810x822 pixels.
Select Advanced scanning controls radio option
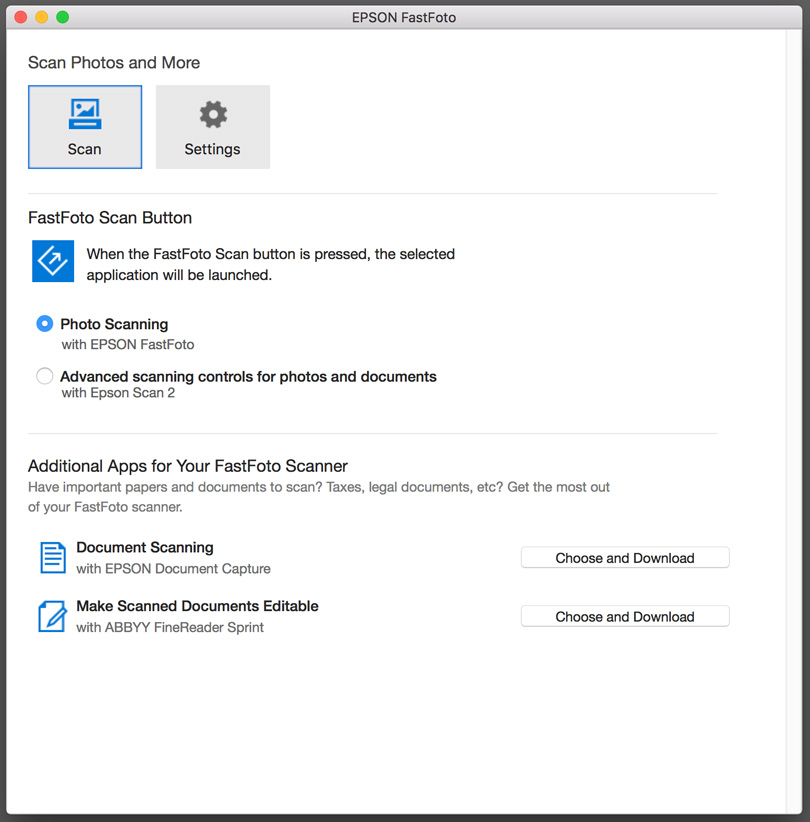click(x=45, y=376)
